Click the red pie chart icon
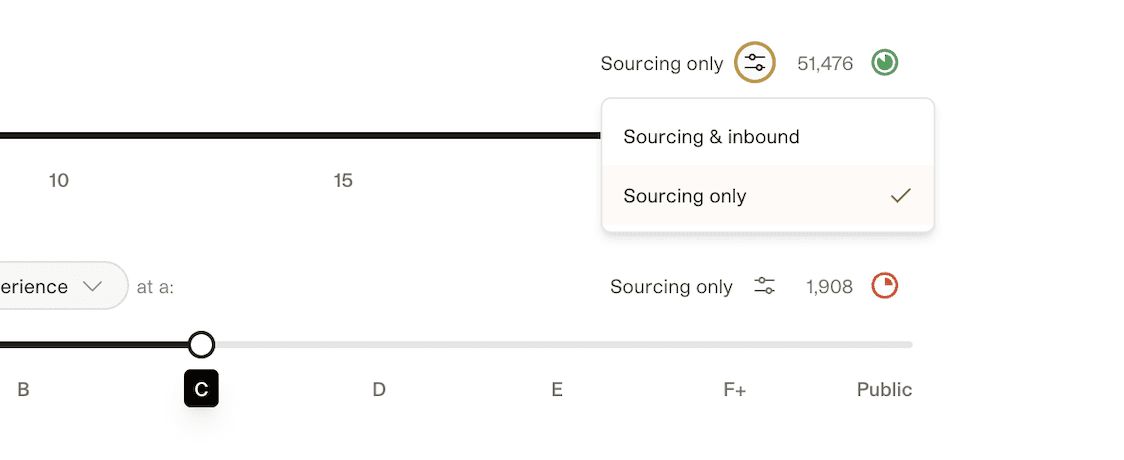This screenshot has width=1124, height=460. (x=884, y=286)
